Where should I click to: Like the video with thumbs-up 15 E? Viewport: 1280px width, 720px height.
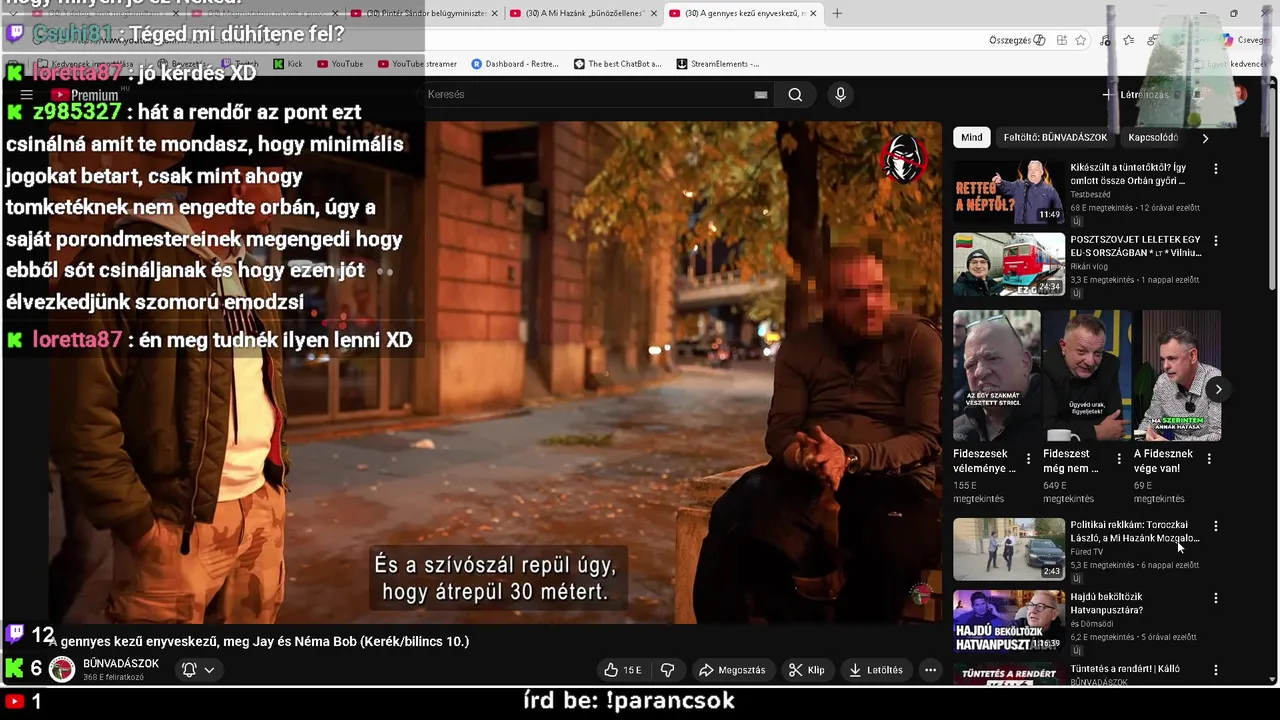tap(622, 670)
